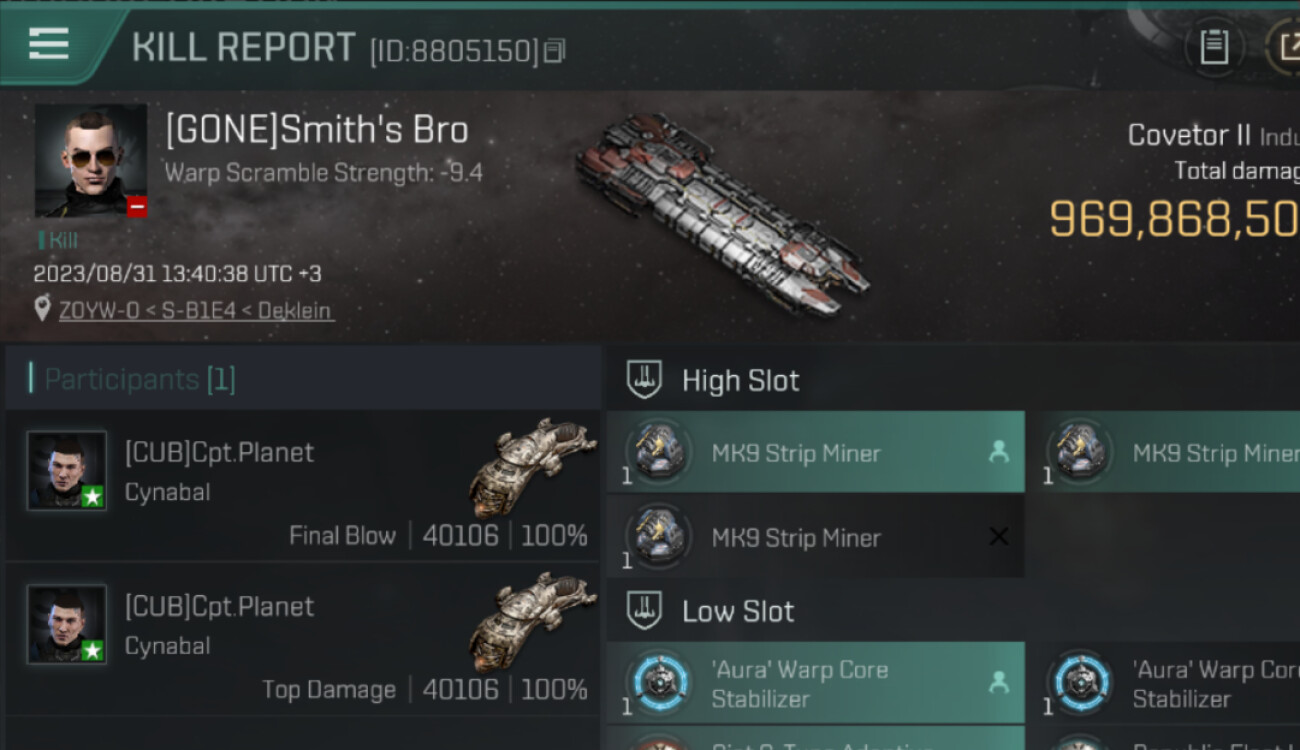Open the hamburger menu
Image resolution: width=1300 pixels, height=750 pixels.
click(x=48, y=44)
